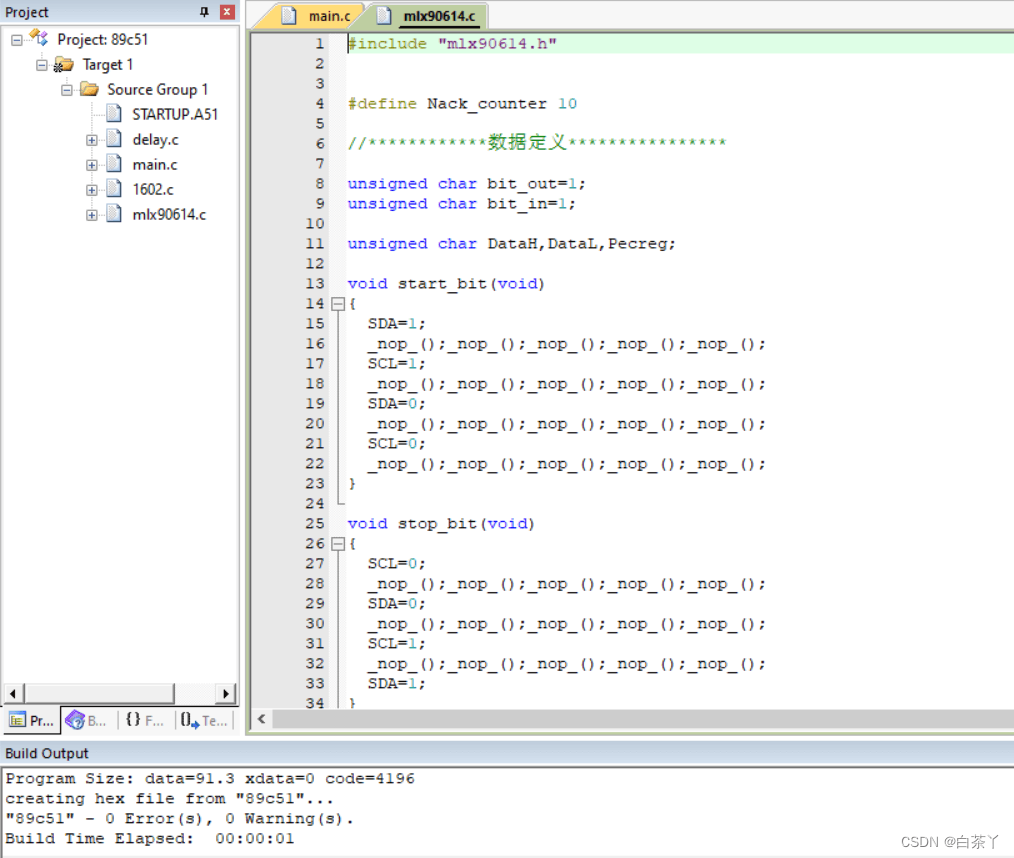Collapse the start_bit function fold at line 14
Image resolution: width=1014 pixels, height=858 pixels.
[338, 304]
